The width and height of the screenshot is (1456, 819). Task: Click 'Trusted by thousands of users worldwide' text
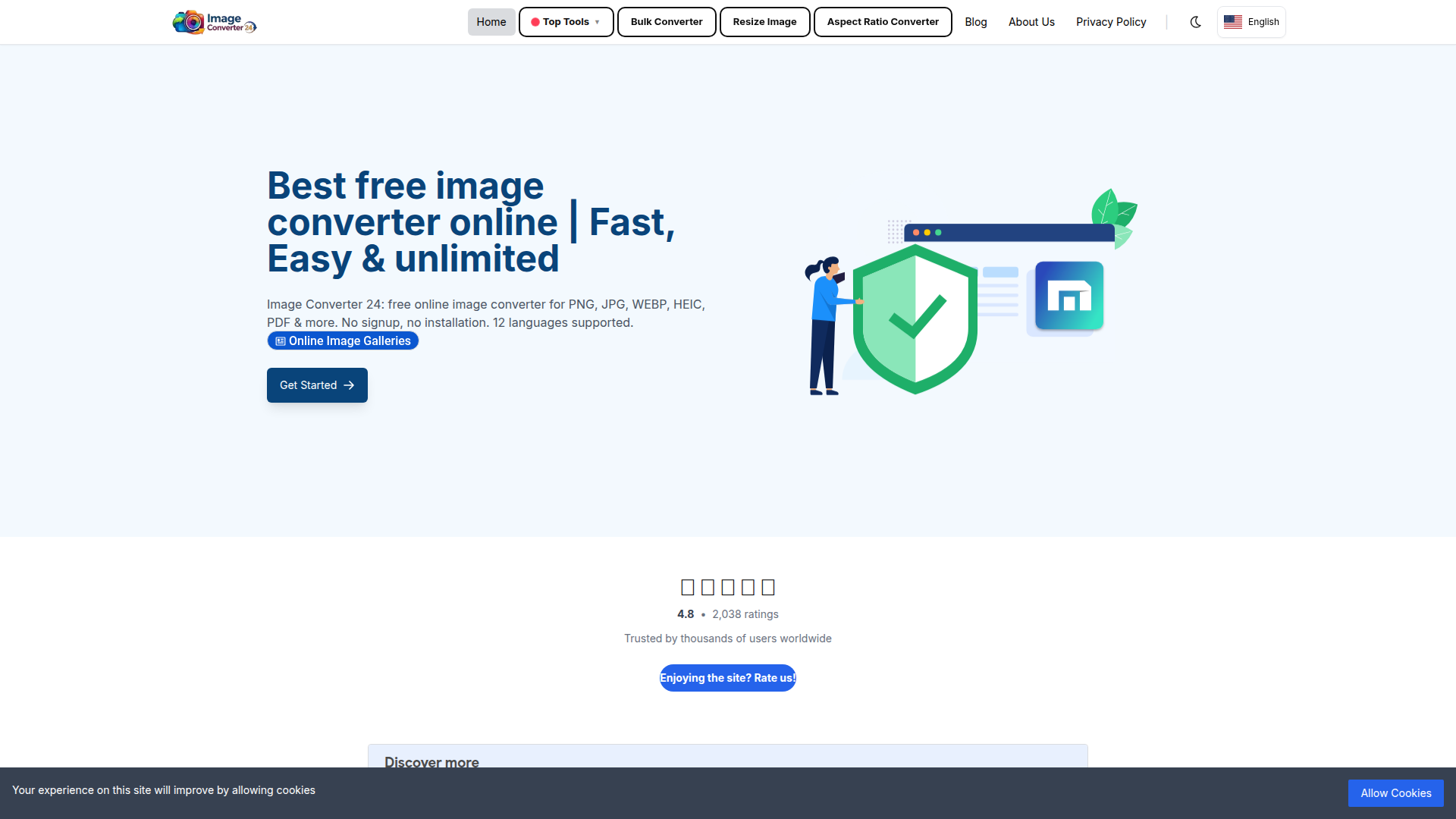(x=728, y=639)
